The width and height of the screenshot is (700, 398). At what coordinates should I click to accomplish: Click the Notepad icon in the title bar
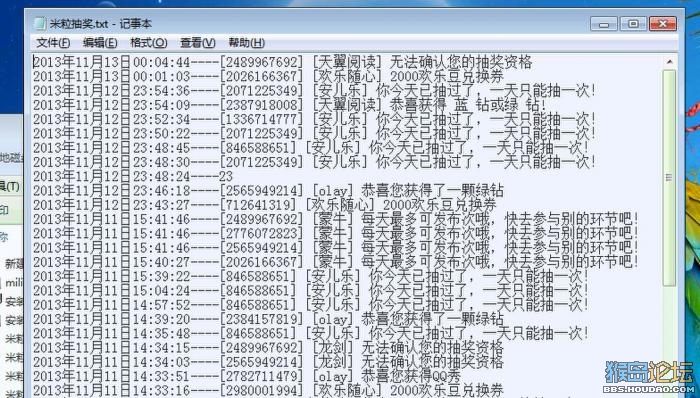tap(40, 23)
